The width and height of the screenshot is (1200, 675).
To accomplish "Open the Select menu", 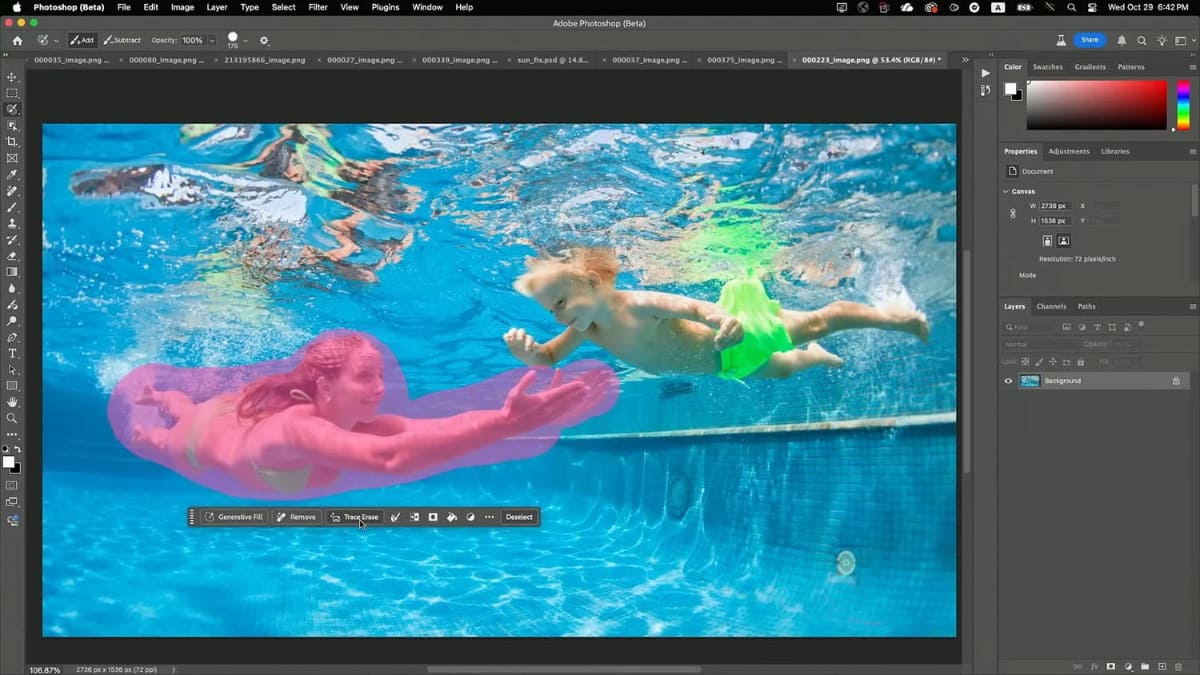I will 283,7.
